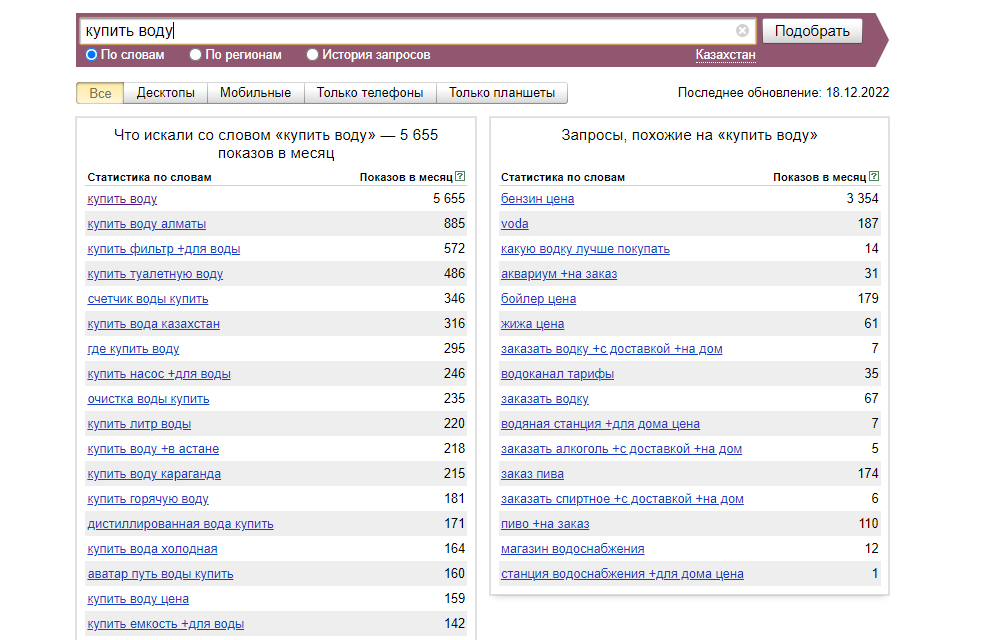Switch to the 'Только планшеты' tab

[502, 93]
